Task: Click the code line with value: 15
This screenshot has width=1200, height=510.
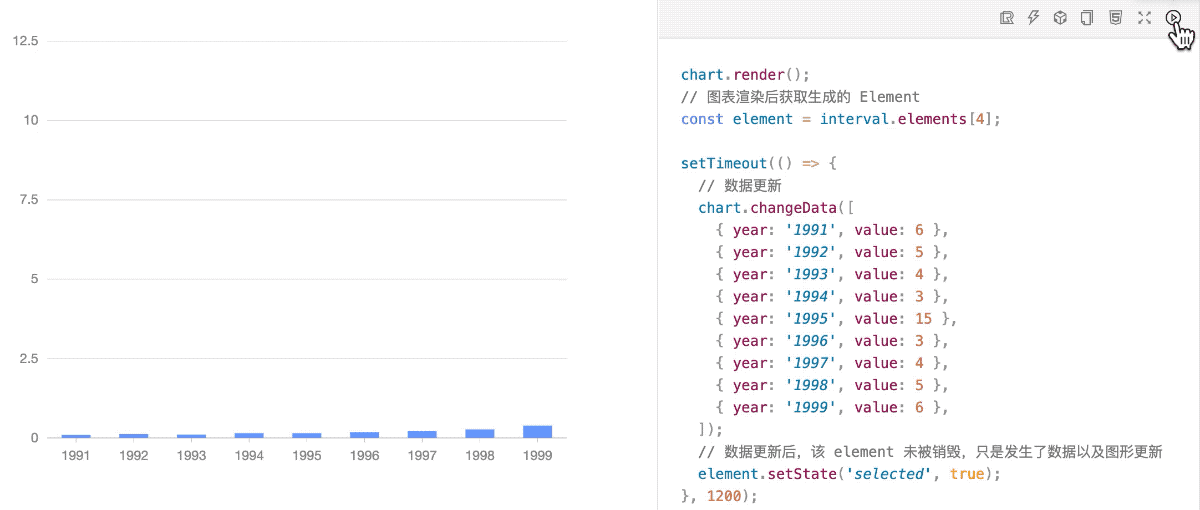Action: click(x=836, y=319)
